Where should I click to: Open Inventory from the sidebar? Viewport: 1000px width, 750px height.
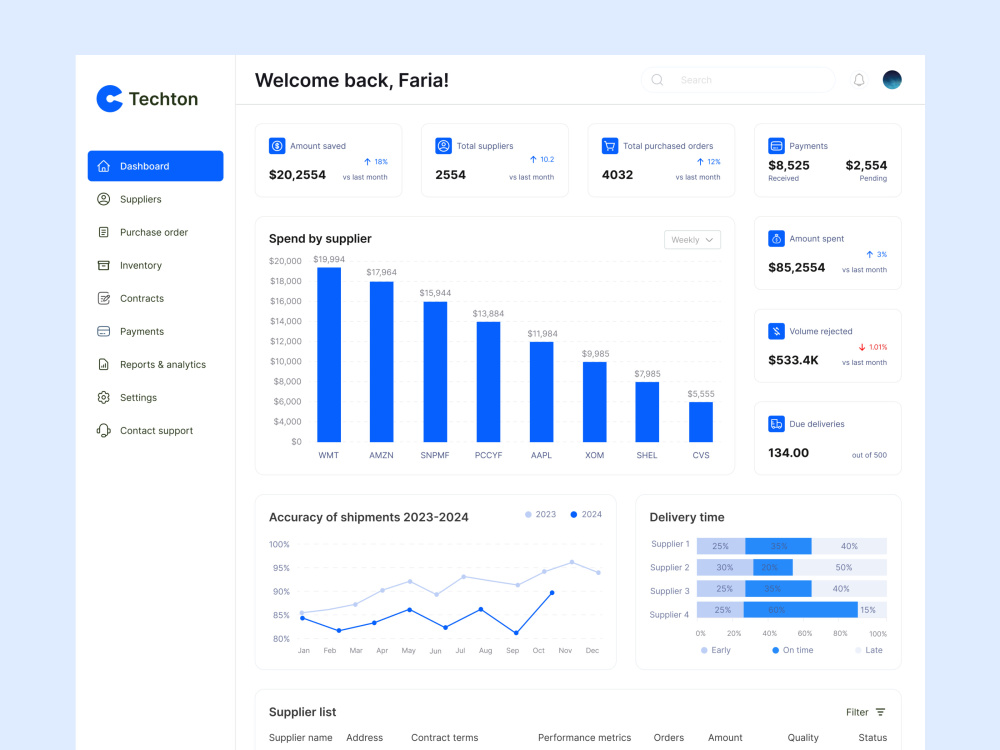pyautogui.click(x=140, y=265)
